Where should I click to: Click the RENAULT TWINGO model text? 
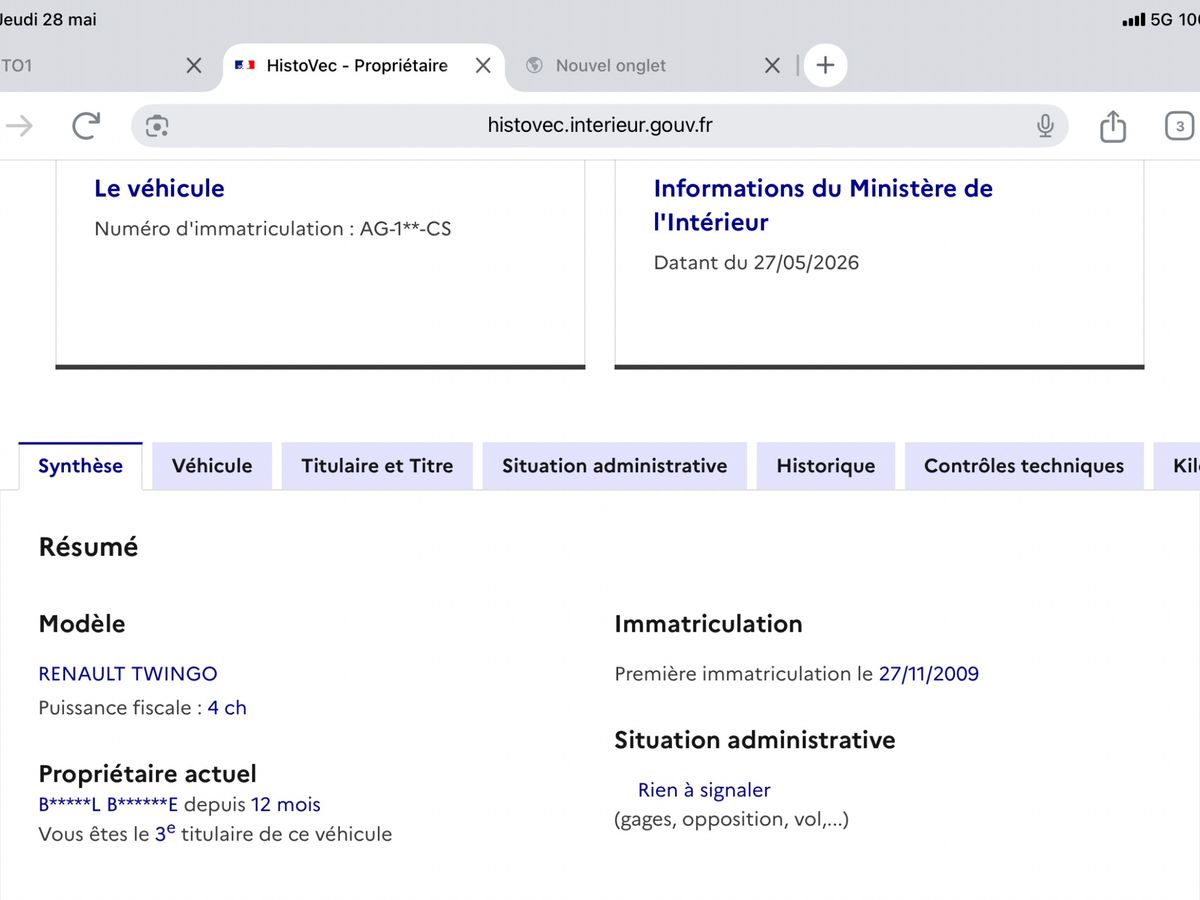[x=128, y=674]
